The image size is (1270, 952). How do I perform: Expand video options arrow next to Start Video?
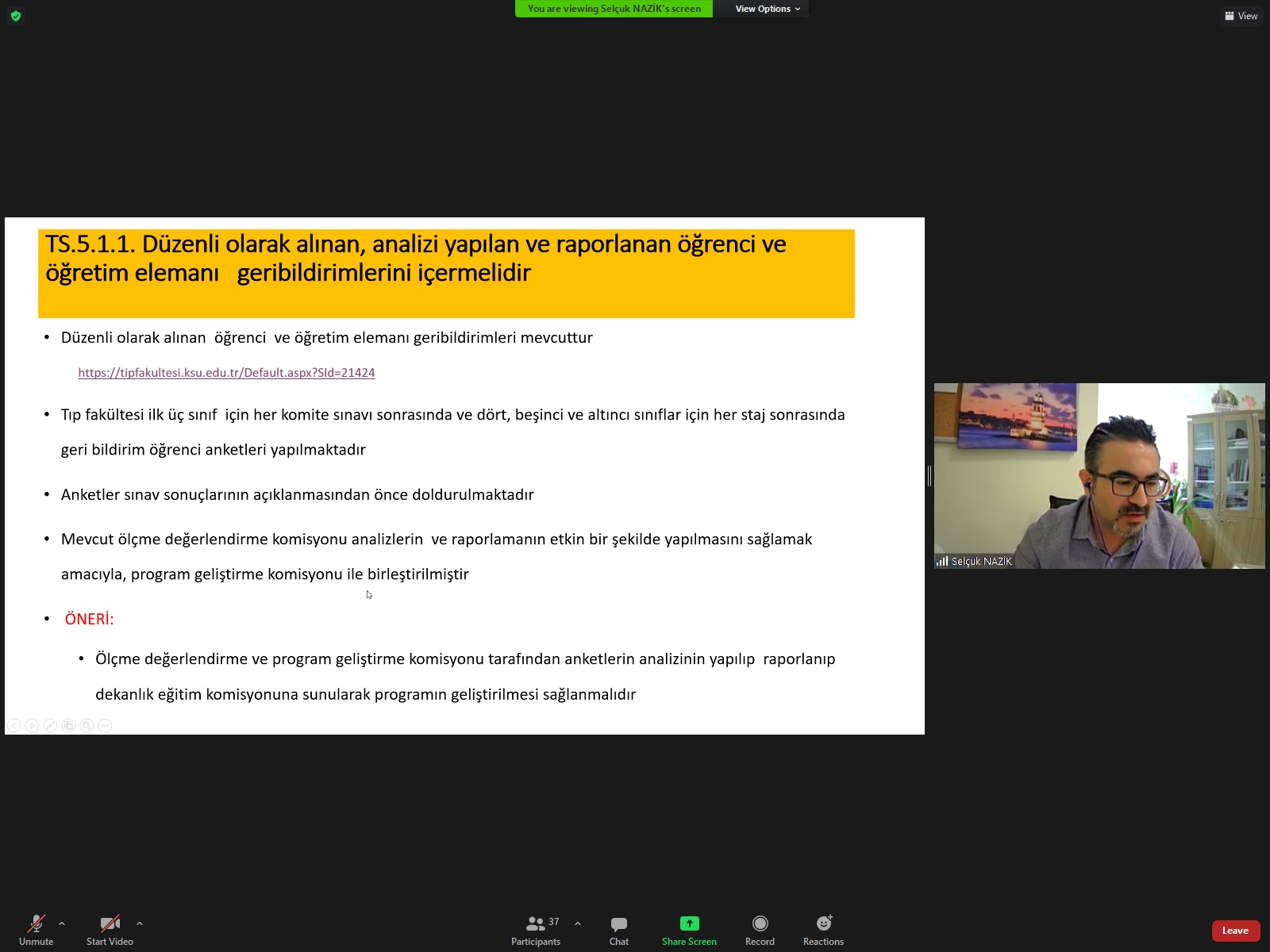[x=140, y=923]
